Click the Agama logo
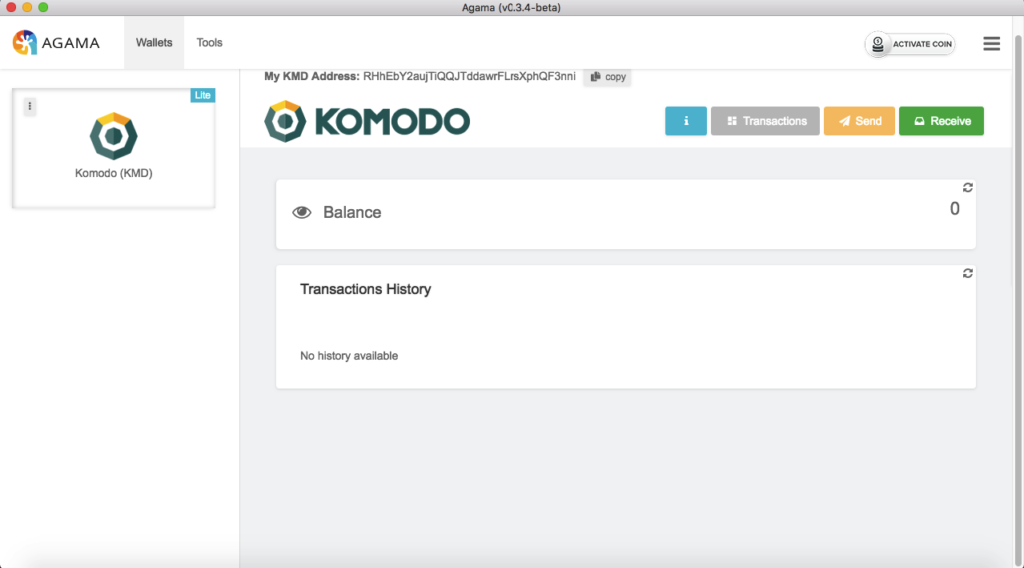Image resolution: width=1024 pixels, height=568 pixels. [56, 43]
